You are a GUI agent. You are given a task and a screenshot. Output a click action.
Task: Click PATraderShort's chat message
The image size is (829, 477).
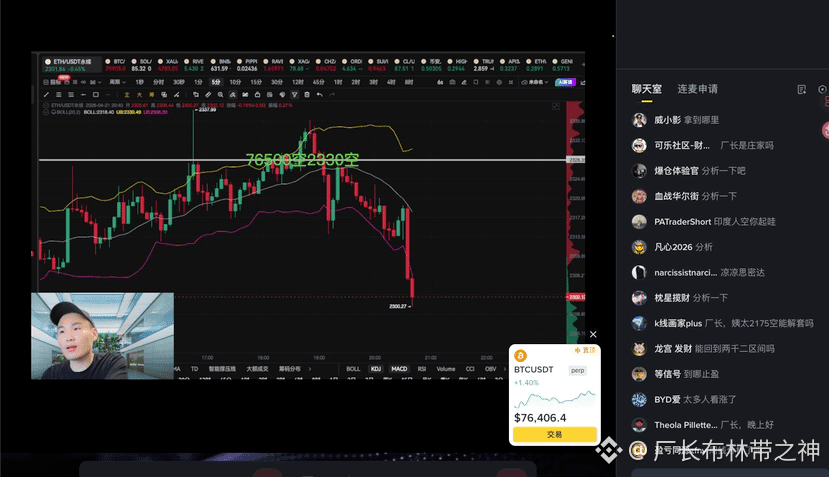(744, 222)
